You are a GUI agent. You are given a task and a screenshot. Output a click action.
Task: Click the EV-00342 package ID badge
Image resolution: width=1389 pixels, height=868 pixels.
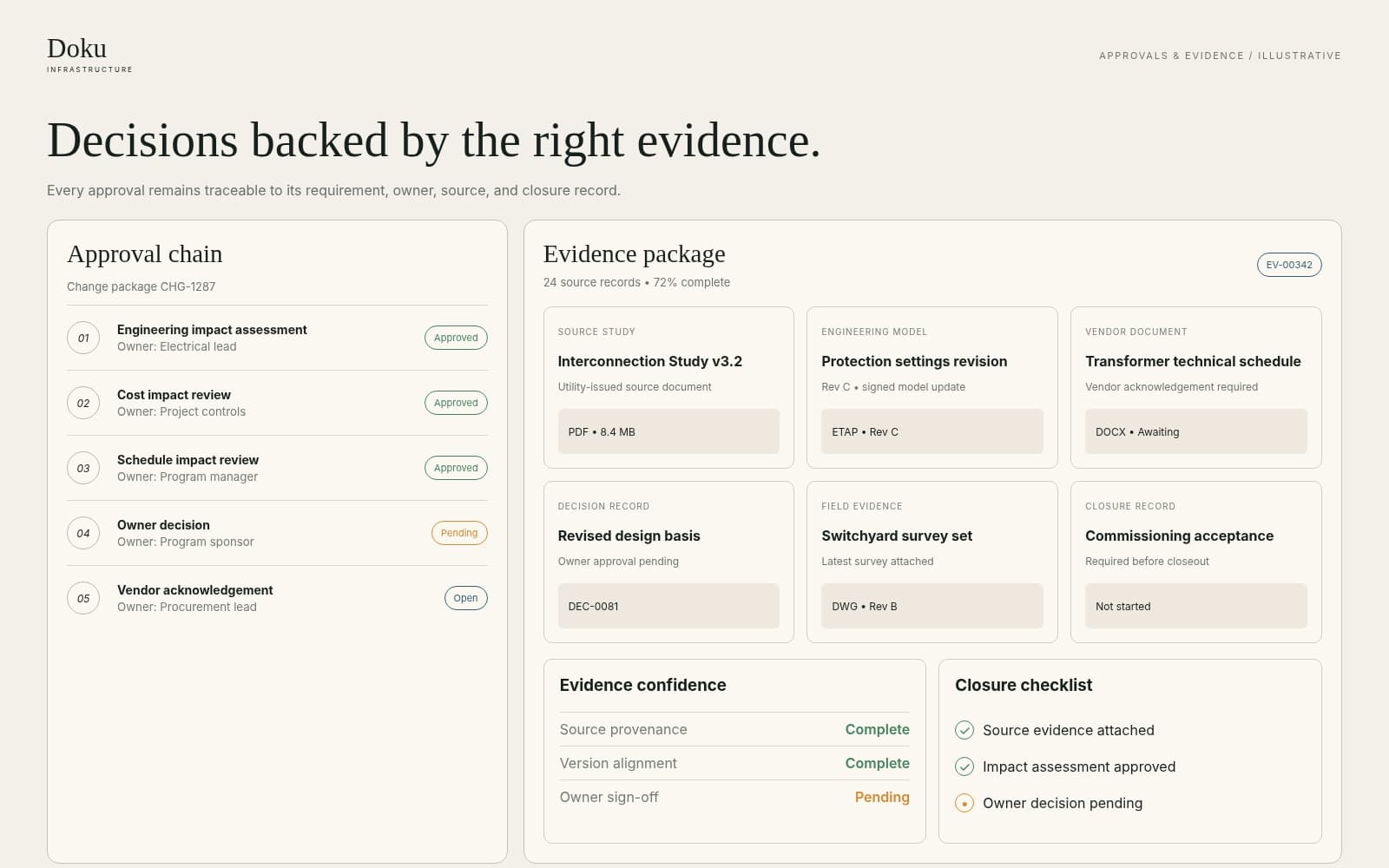click(1289, 265)
